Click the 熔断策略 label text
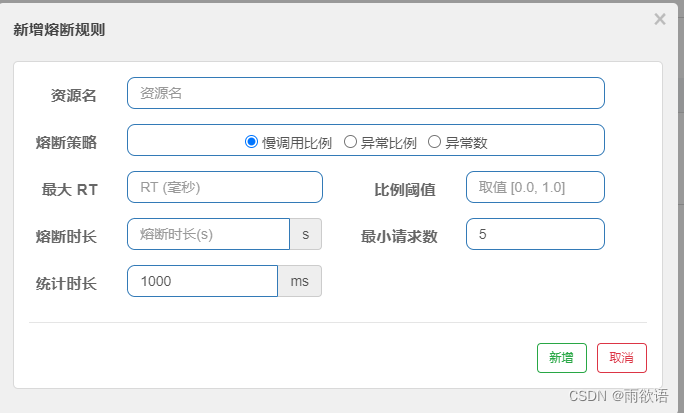Screen dimensions: 684x413 tap(66, 142)
